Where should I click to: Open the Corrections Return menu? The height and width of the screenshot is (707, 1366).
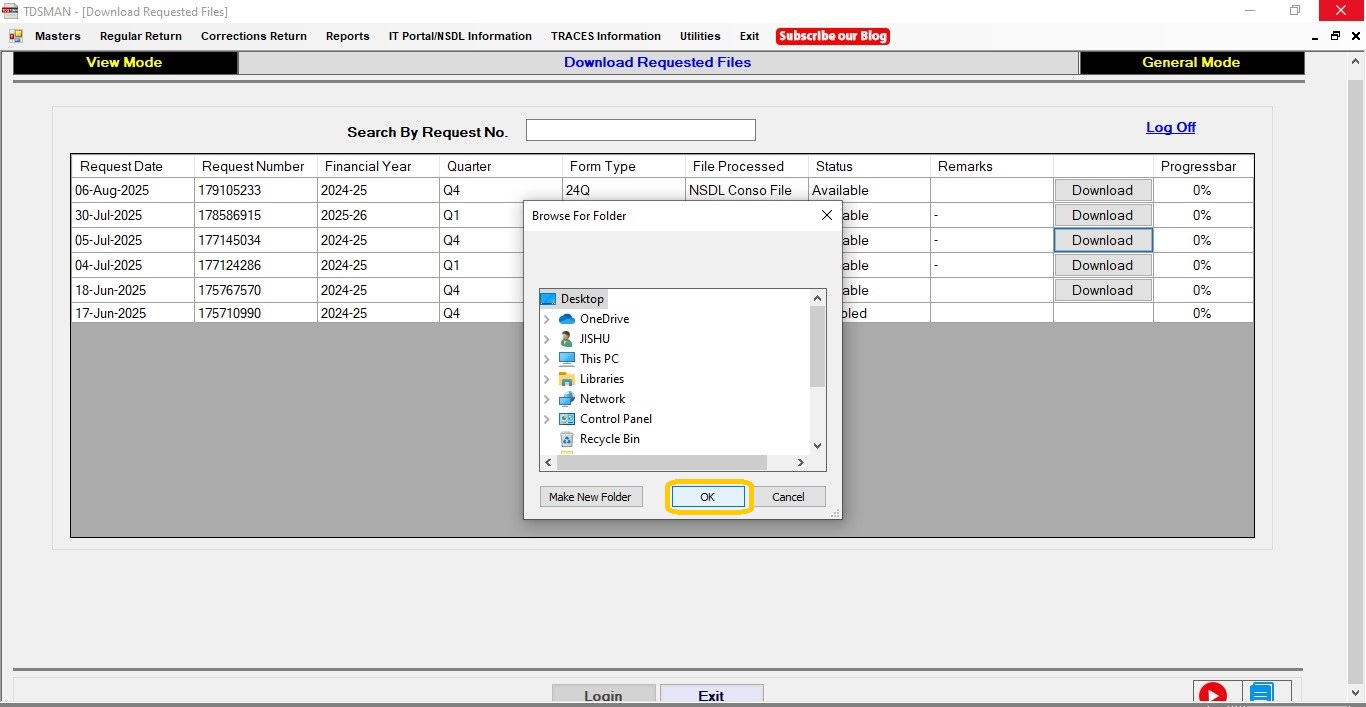point(254,36)
